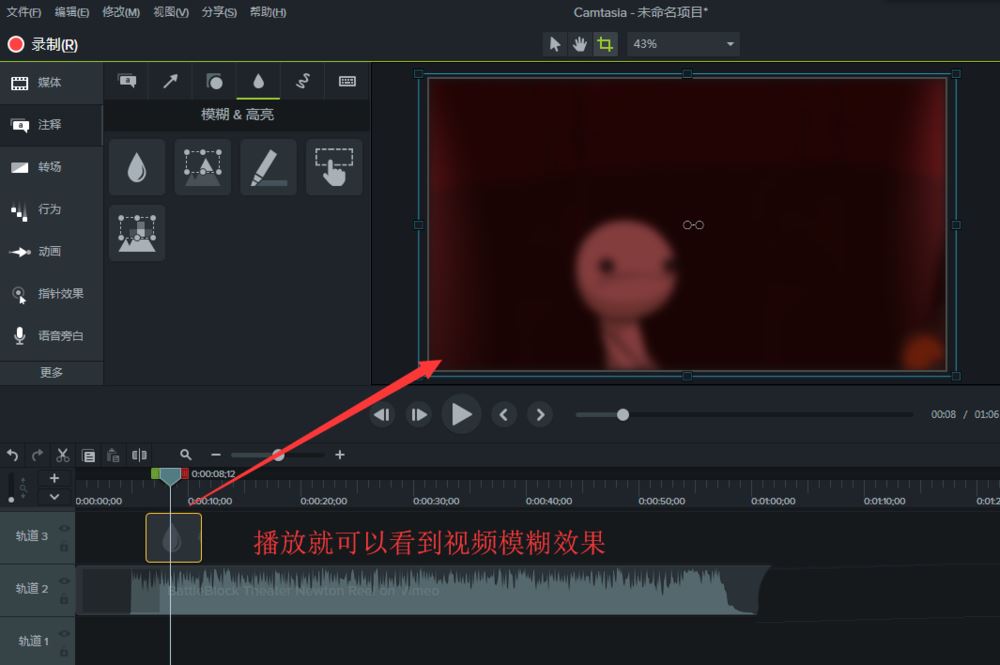Click the next frame playback button
This screenshot has width=1000, height=665.
[x=418, y=415]
